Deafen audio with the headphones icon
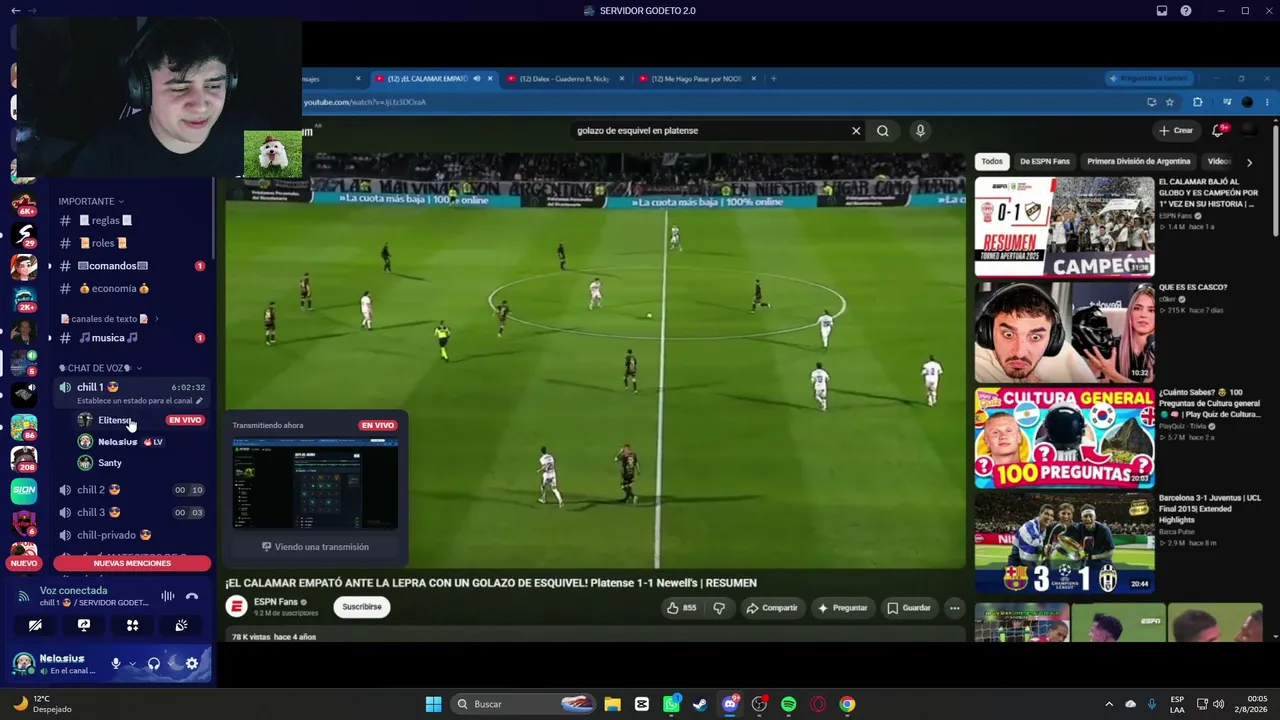Viewport: 1280px width, 720px height. [154, 663]
